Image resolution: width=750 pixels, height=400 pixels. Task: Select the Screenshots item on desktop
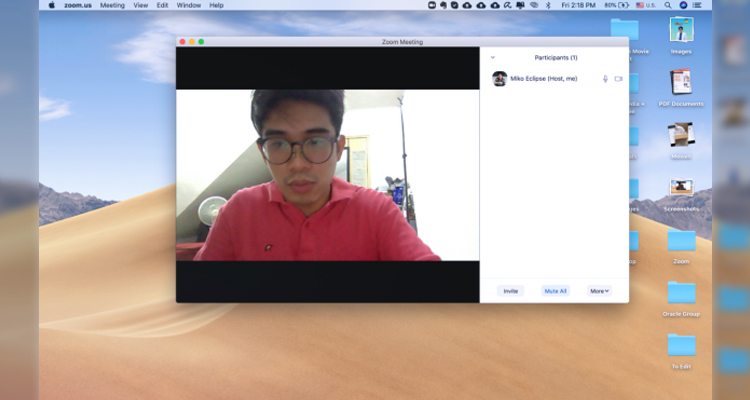coord(681,193)
